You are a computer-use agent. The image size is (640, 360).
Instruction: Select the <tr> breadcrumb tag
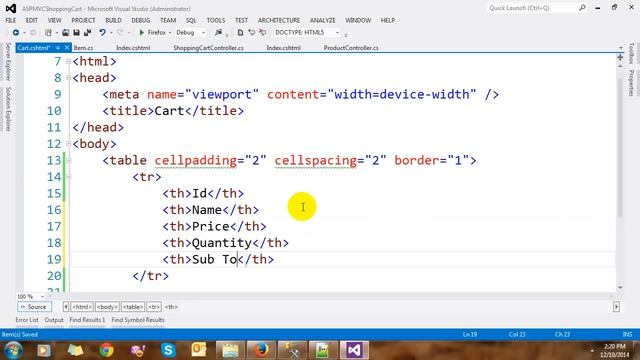154,307
